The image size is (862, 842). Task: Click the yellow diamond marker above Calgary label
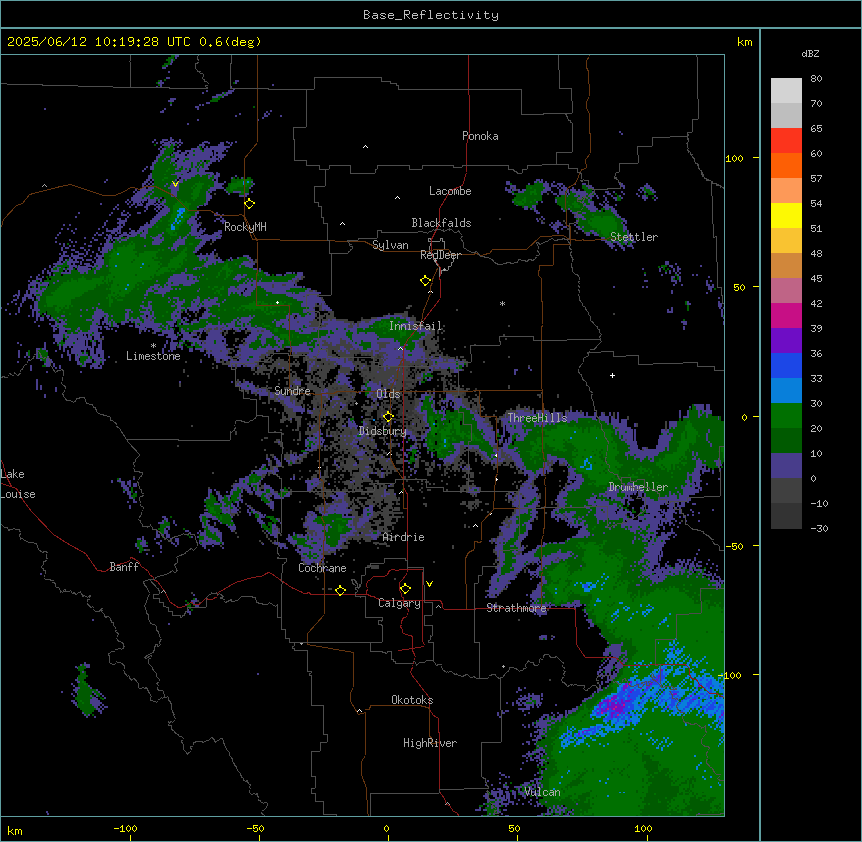tap(405, 589)
